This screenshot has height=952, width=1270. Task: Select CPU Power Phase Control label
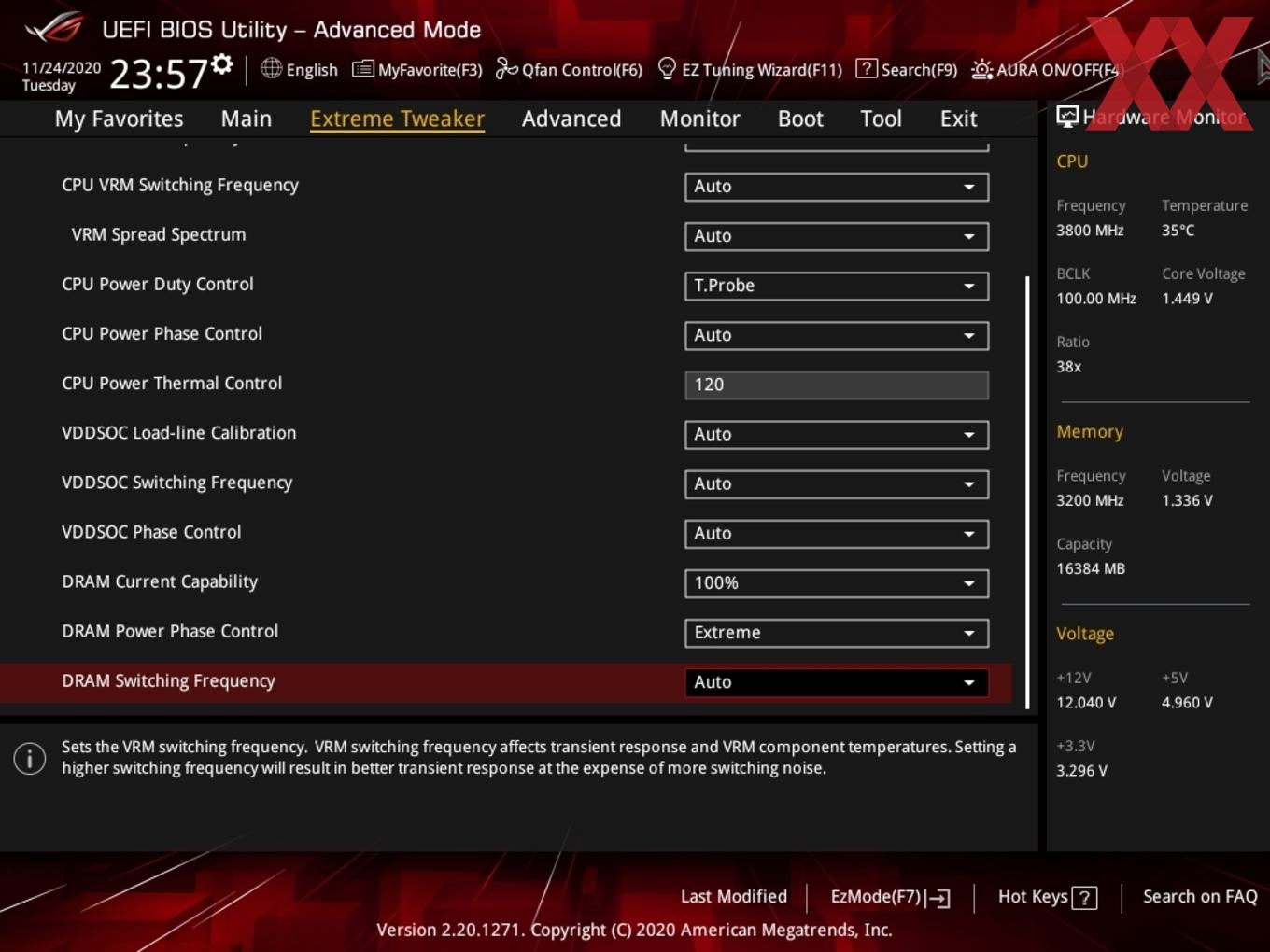[x=162, y=333]
